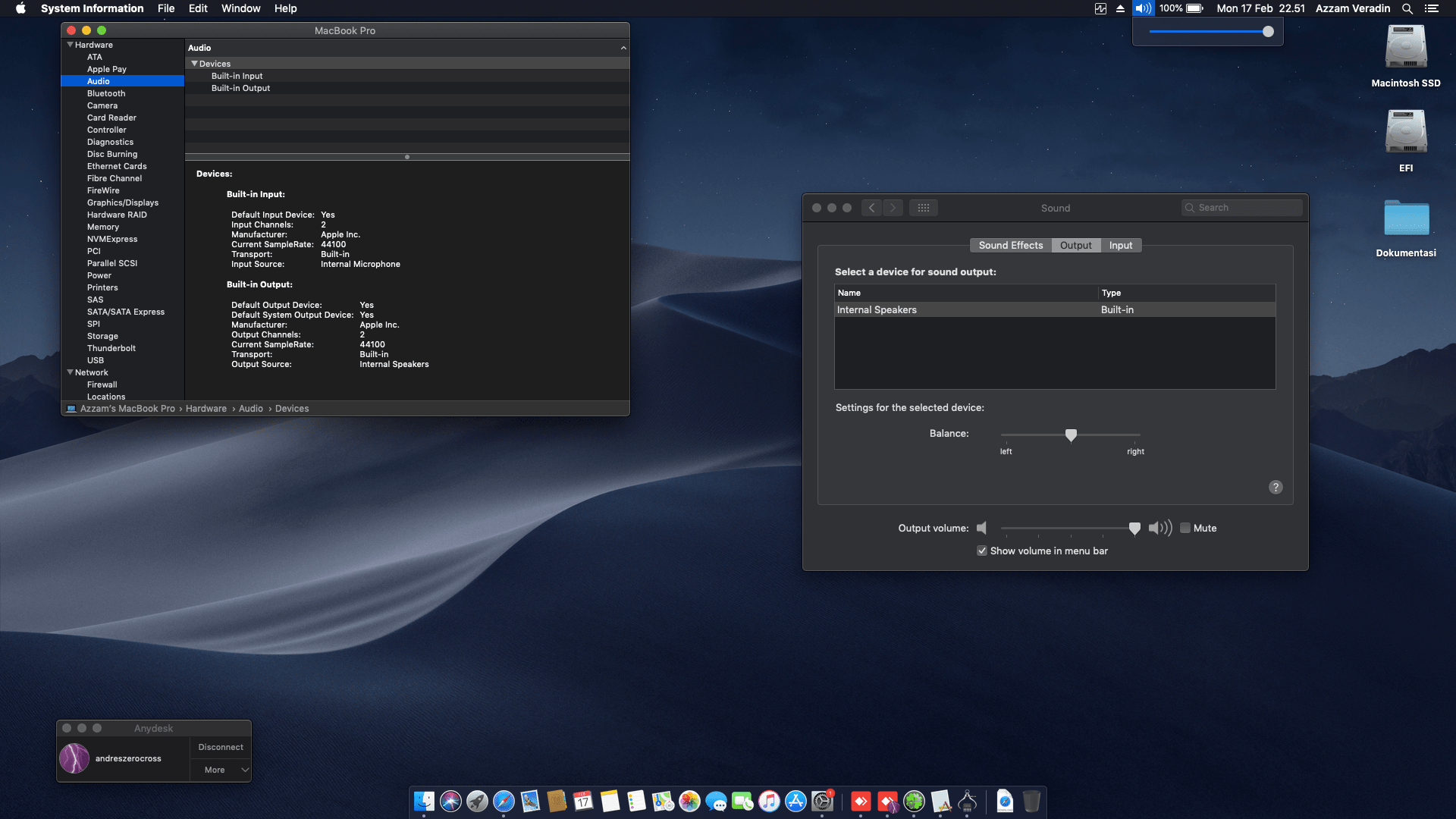
Task: Open the Edit menu
Action: coord(198,8)
